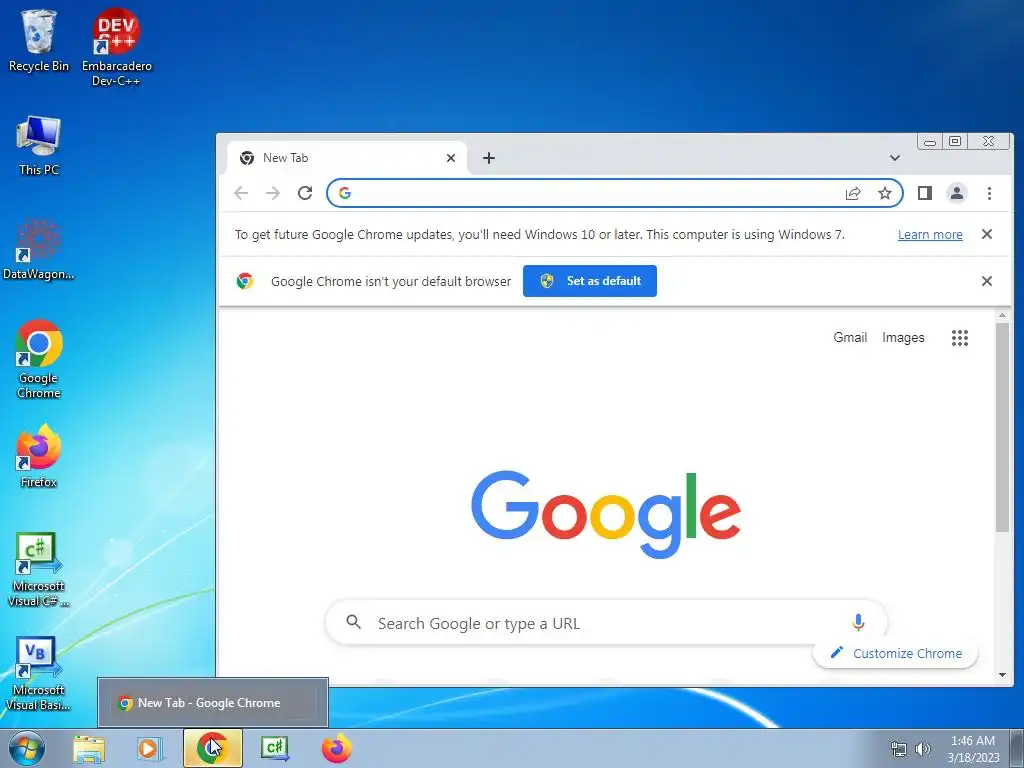Click the scrollbar down arrow
Screen dimensions: 1024x768
[1002, 675]
